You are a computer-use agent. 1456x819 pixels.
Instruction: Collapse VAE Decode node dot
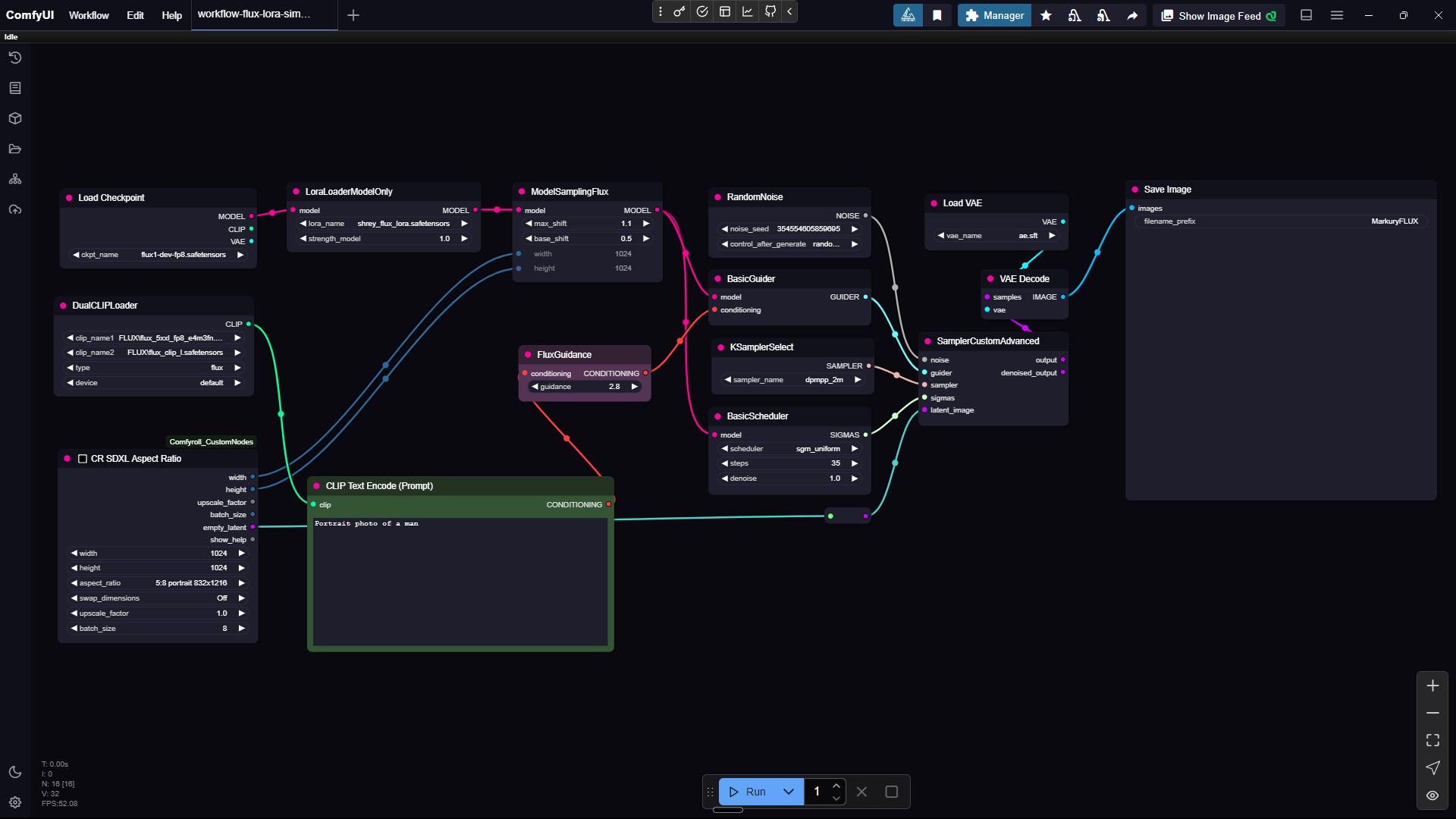tap(990, 279)
